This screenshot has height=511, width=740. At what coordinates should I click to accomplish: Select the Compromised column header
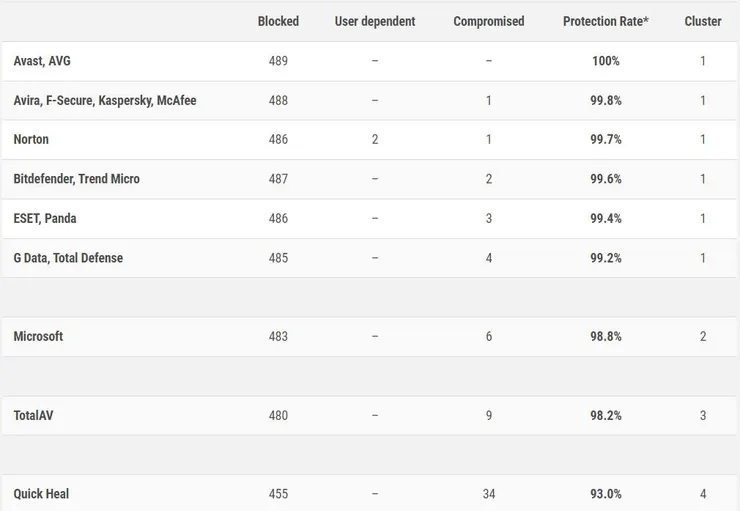click(488, 21)
